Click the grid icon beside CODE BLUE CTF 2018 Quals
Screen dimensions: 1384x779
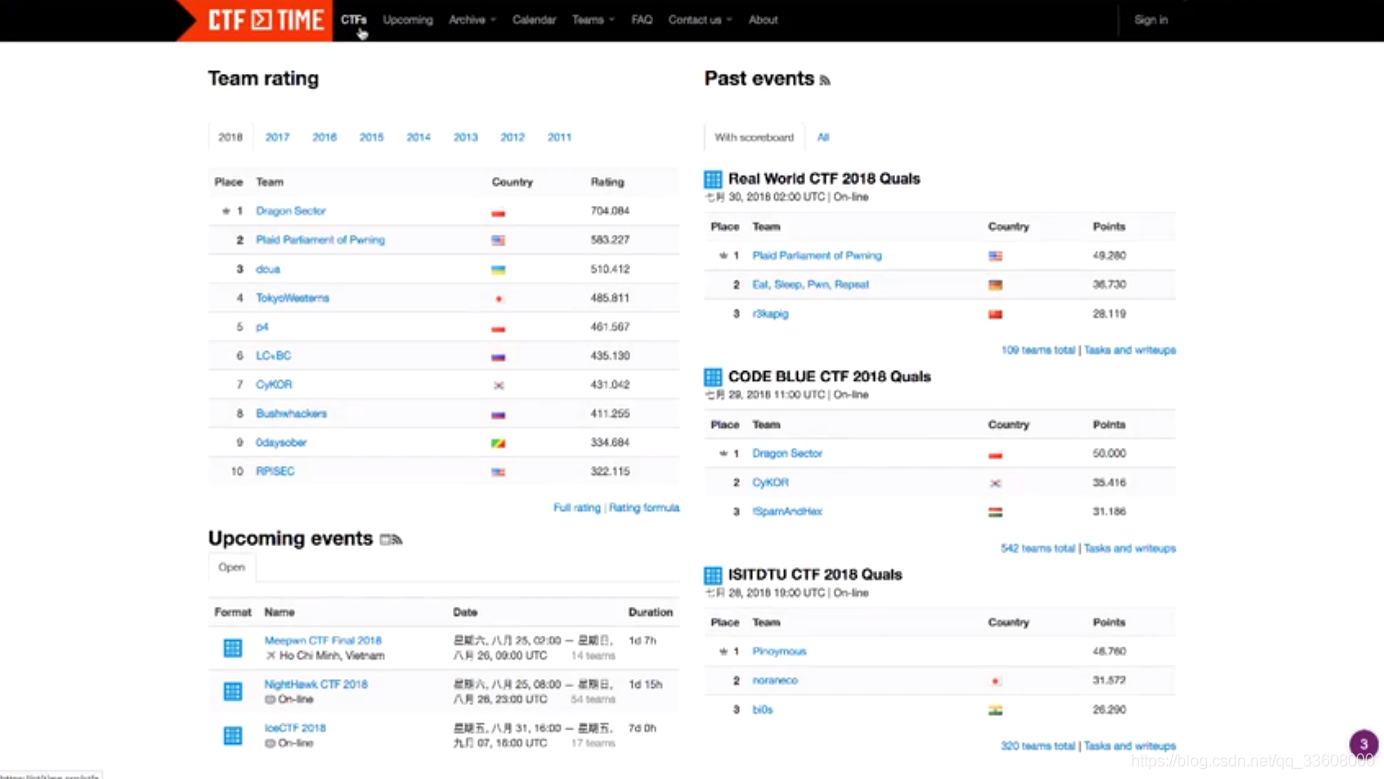(713, 377)
